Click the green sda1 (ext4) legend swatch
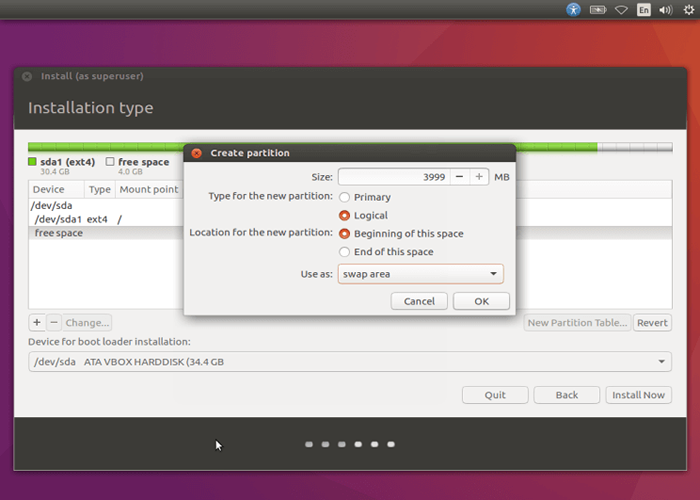Image resolution: width=700 pixels, height=500 pixels. [x=32, y=162]
